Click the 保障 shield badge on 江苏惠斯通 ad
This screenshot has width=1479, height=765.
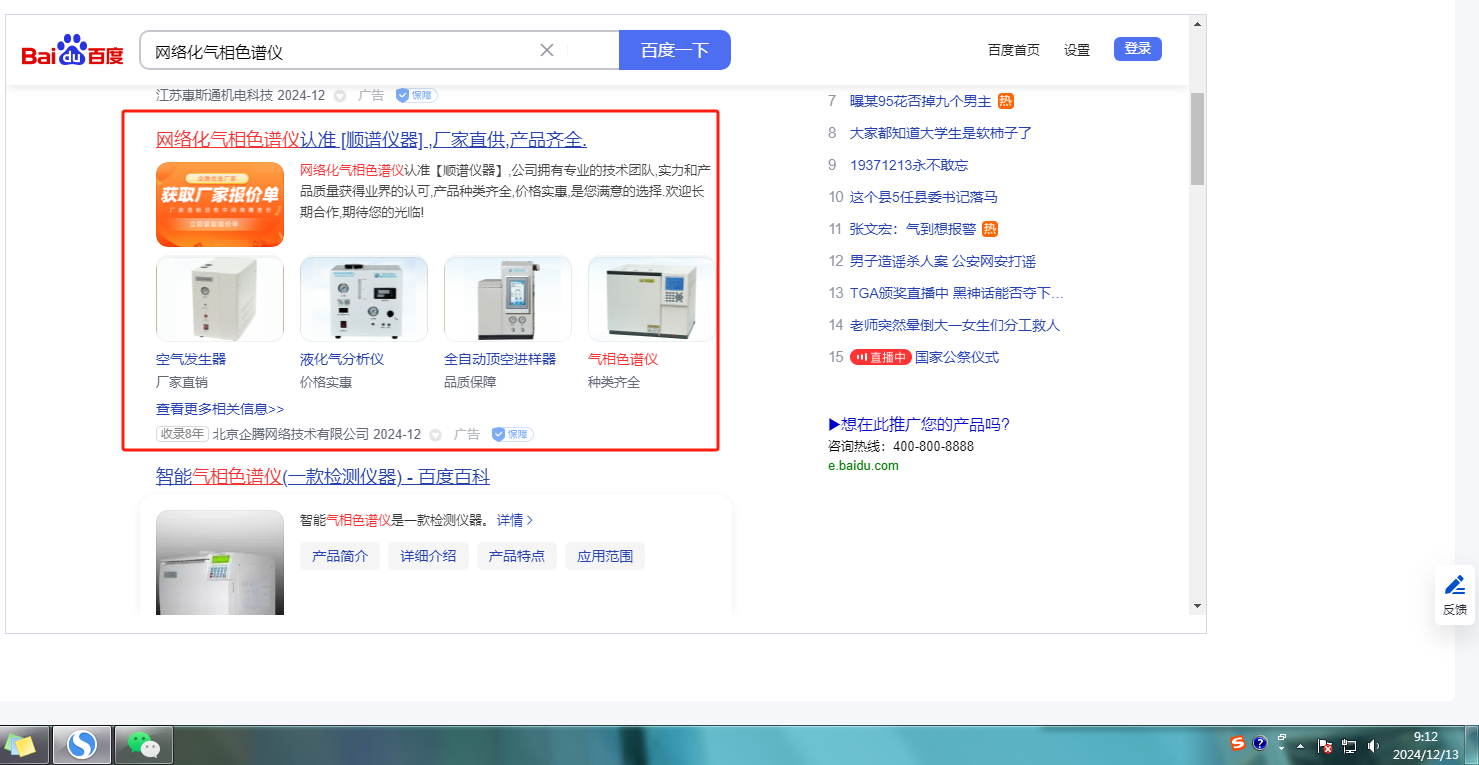pos(416,96)
